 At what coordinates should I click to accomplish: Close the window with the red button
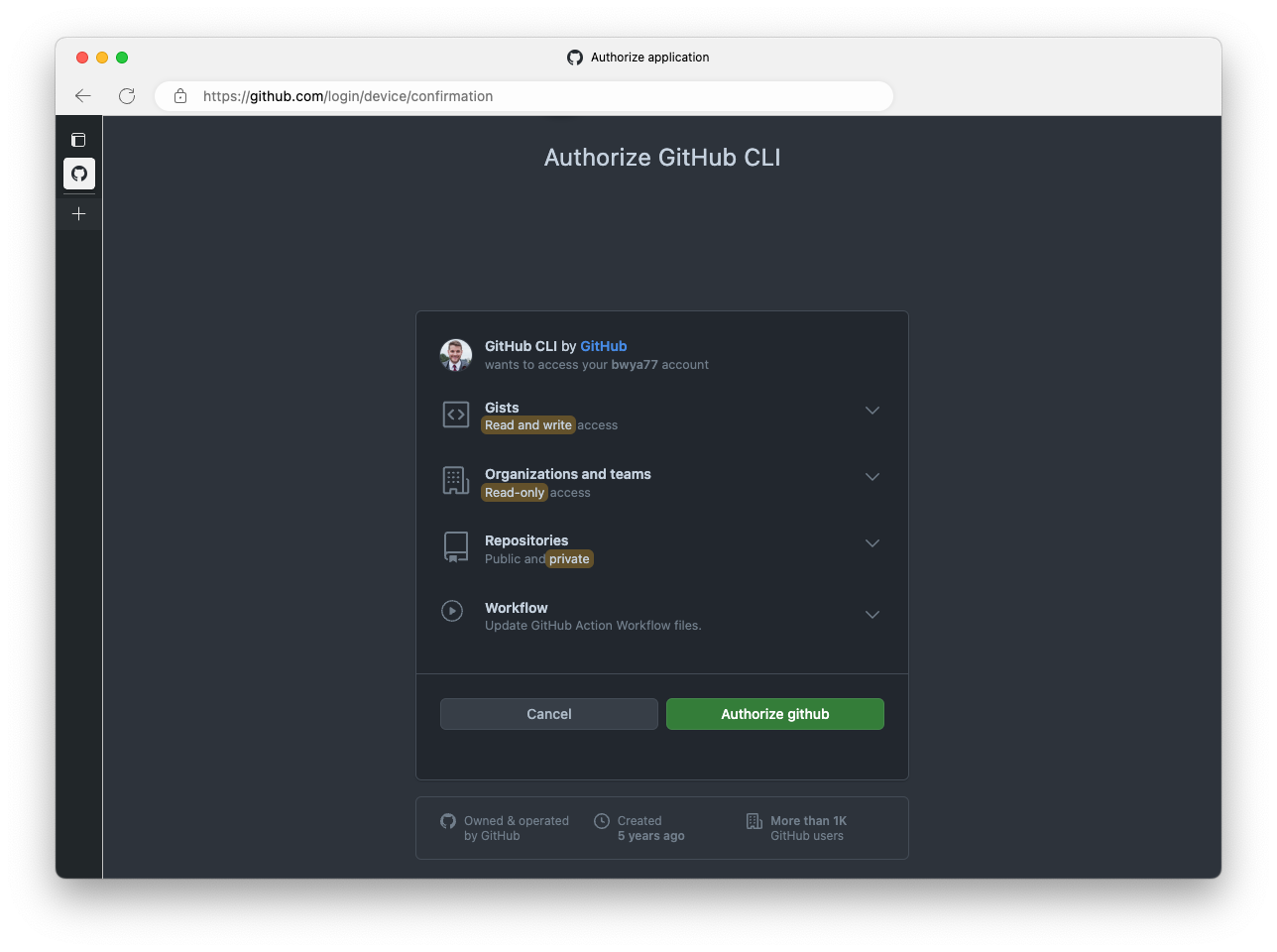click(82, 58)
